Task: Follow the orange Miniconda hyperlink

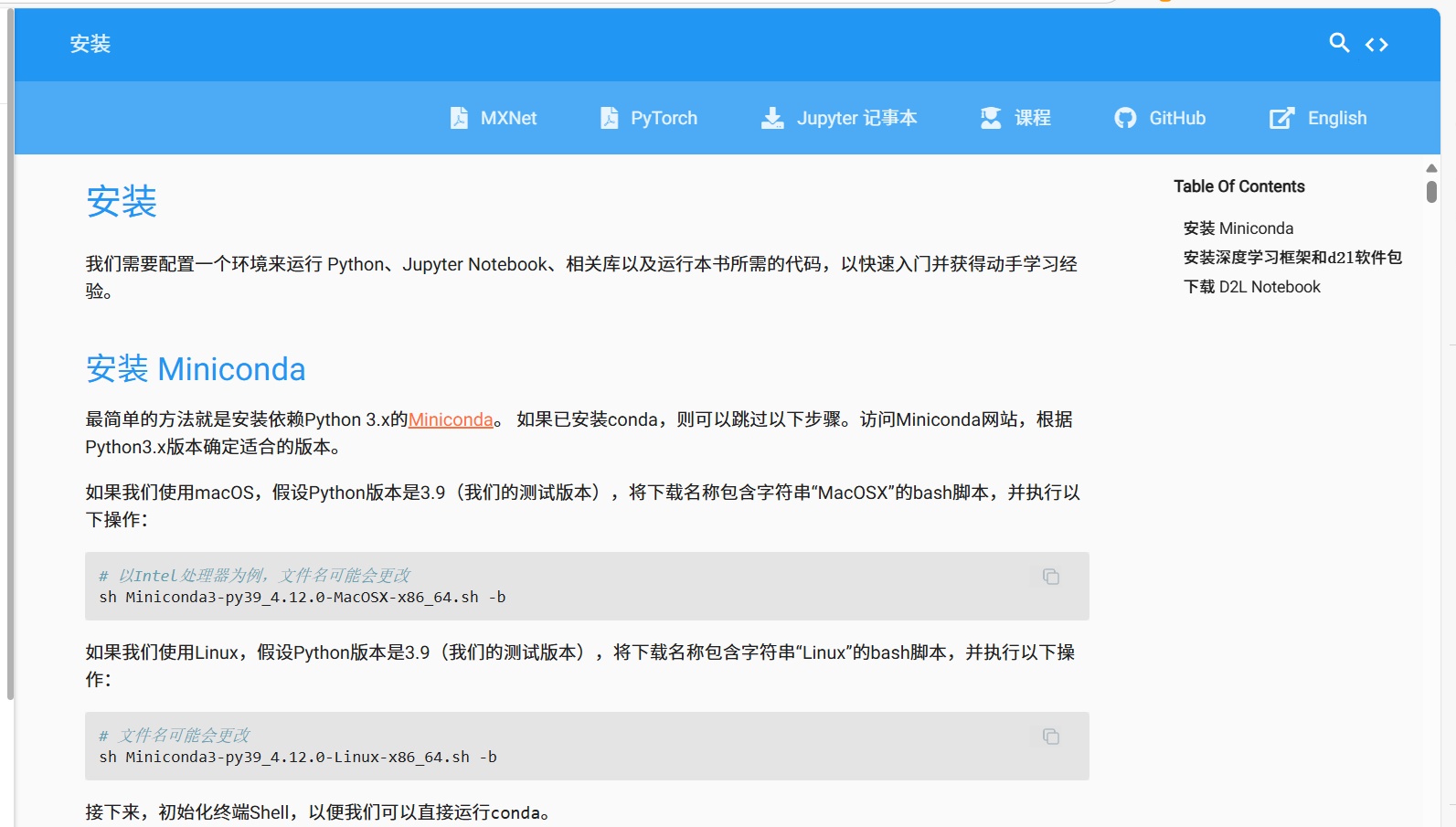Action: pyautogui.click(x=451, y=419)
